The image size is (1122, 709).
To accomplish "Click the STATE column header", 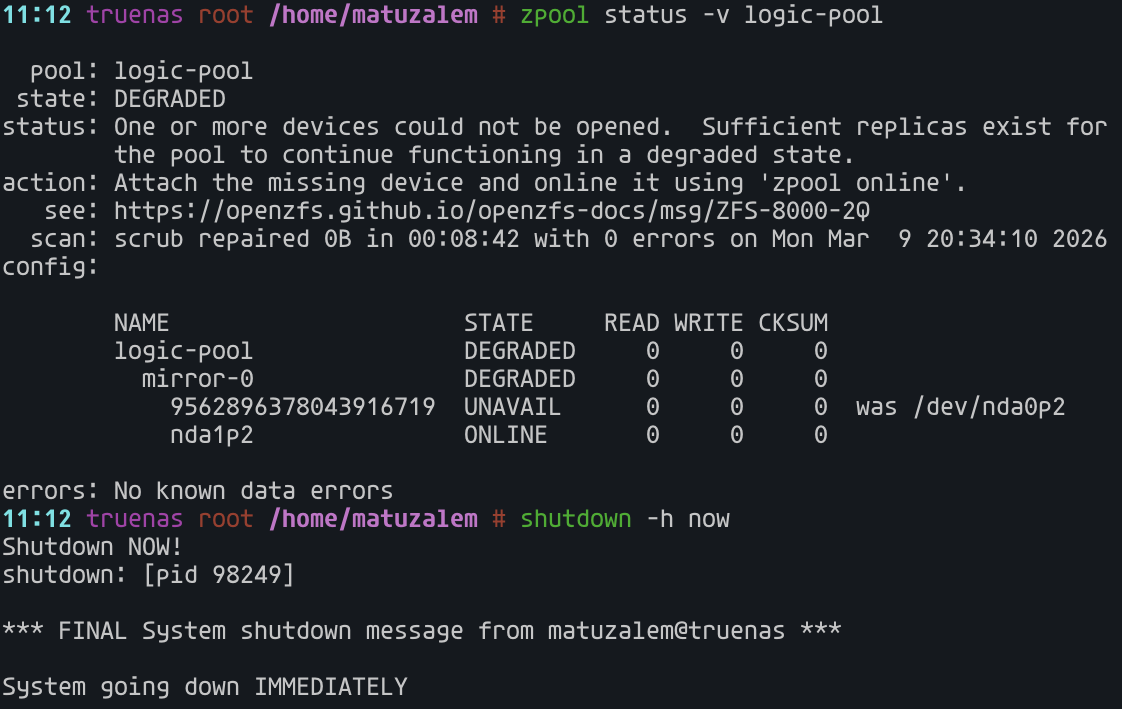I will point(498,323).
